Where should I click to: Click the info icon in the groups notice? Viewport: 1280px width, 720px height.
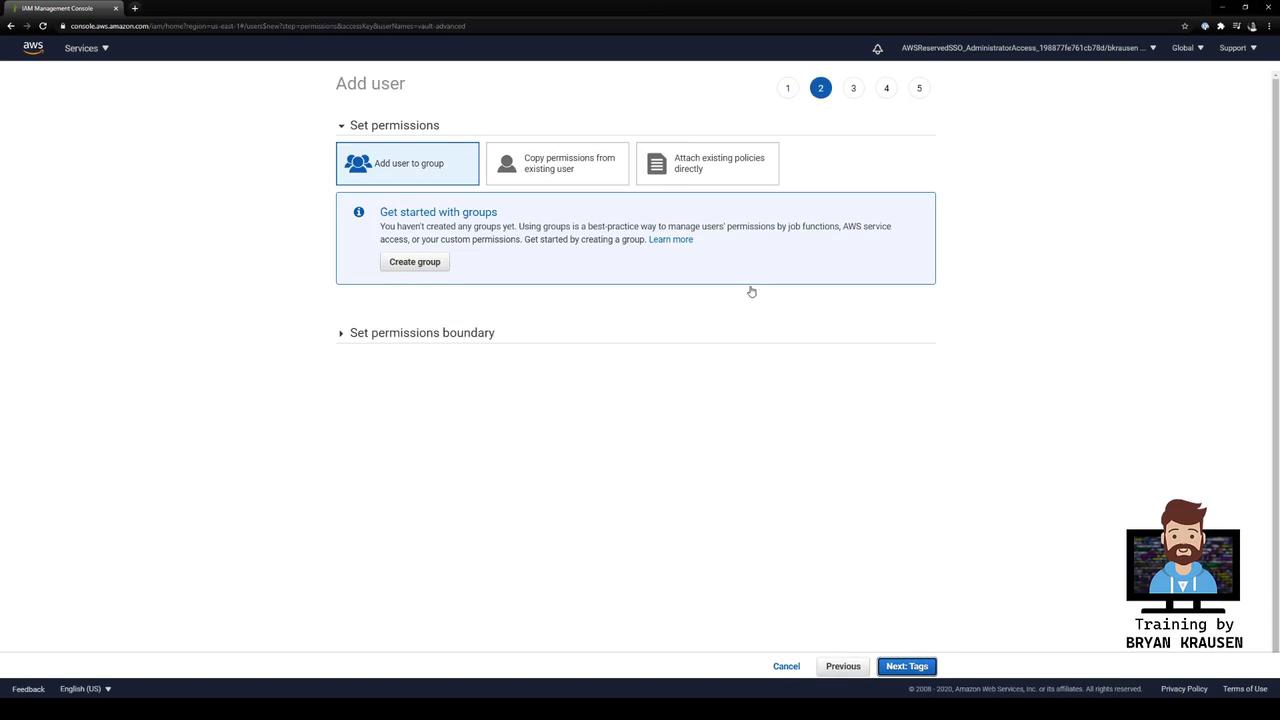click(359, 212)
